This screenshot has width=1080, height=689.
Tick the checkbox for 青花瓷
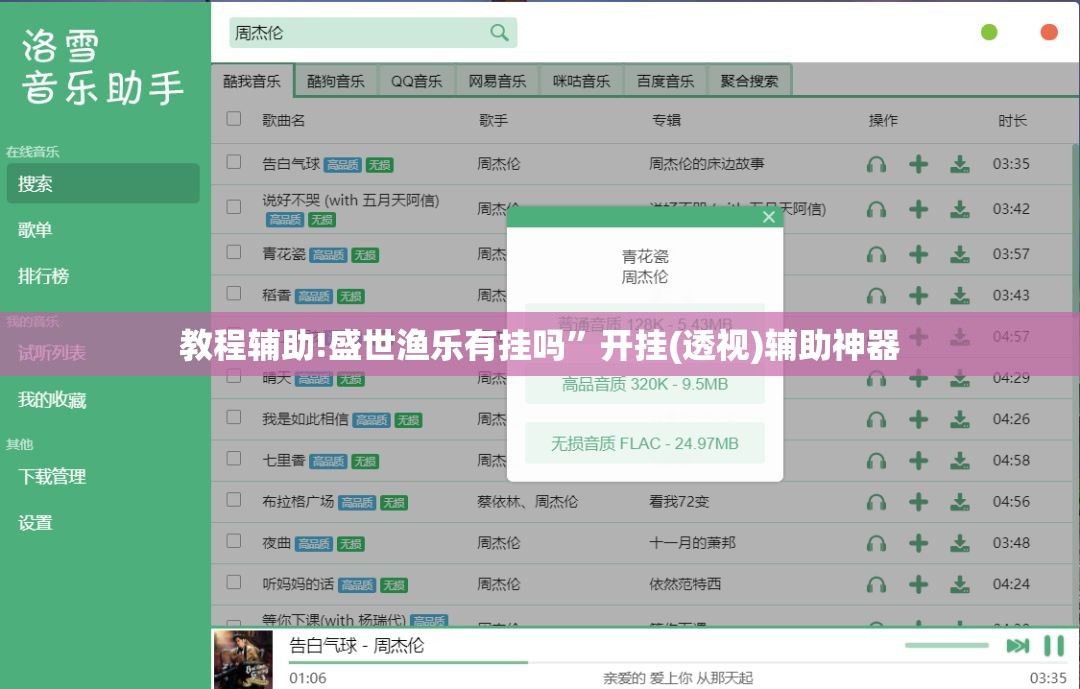[233, 252]
